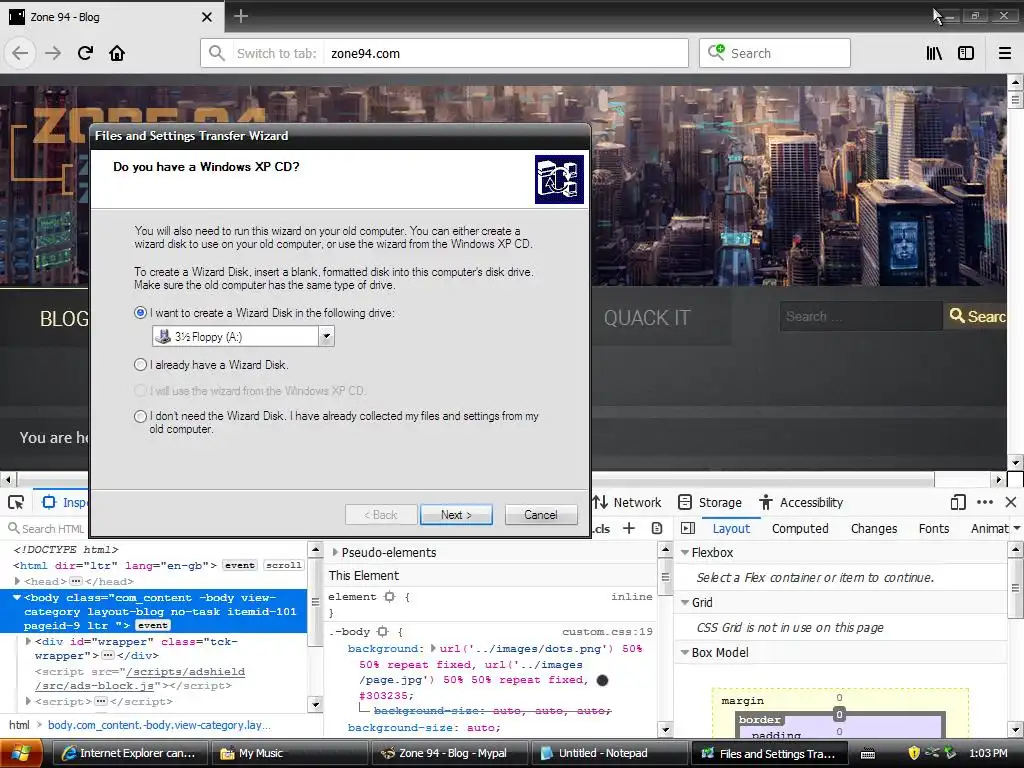Image resolution: width=1024 pixels, height=768 pixels.
Task: Click the Next button in the wizard
Action: point(456,515)
